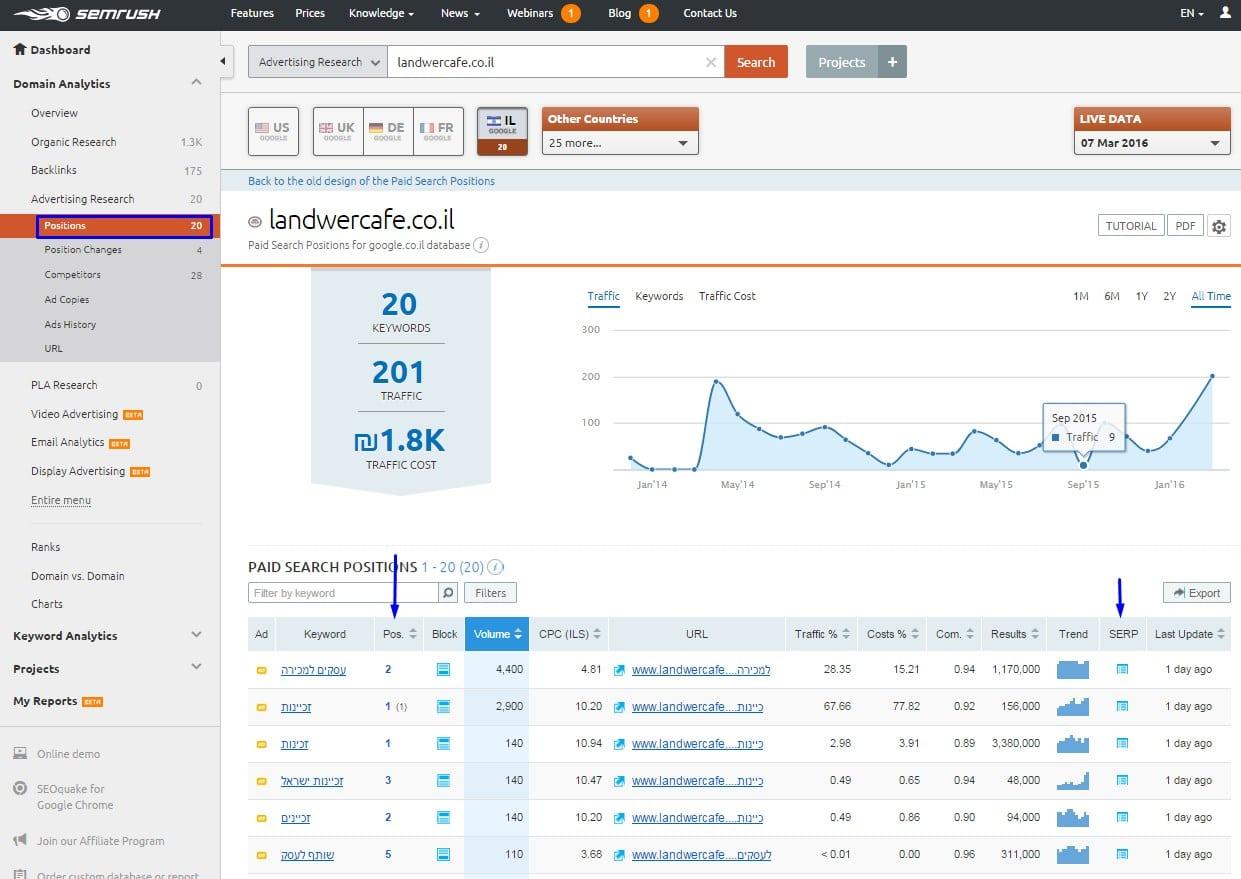Click trend chart in 1,170,000 results row
The width and height of the screenshot is (1241, 879).
[x=1073, y=669]
